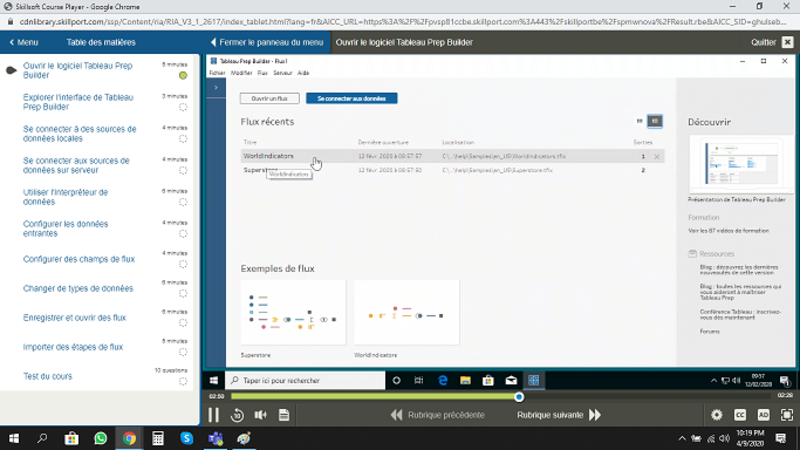The image size is (800, 450).
Task: Rewind 10 seconds with replay icon
Action: [x=237, y=415]
